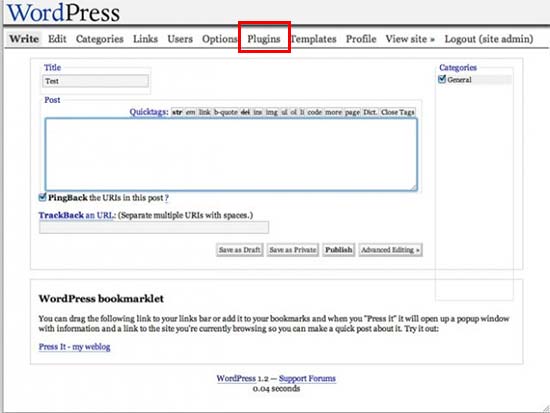Open the Options tab
This screenshot has width=550, height=413.
[x=220, y=39]
